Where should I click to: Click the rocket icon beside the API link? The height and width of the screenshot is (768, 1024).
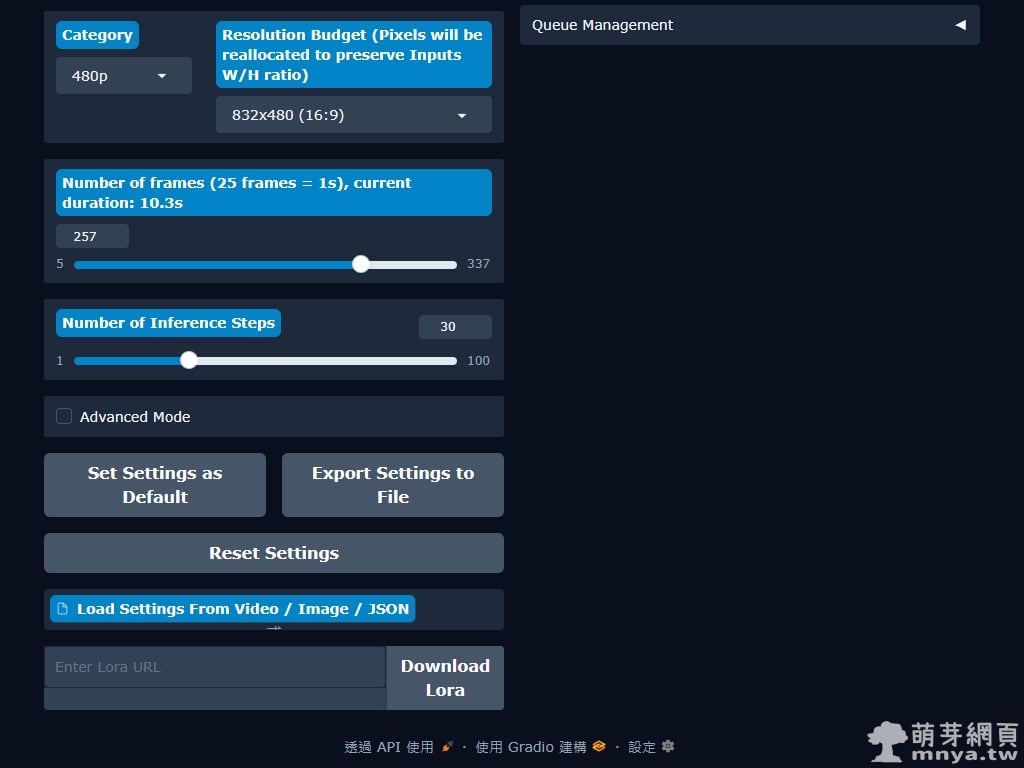point(447,747)
